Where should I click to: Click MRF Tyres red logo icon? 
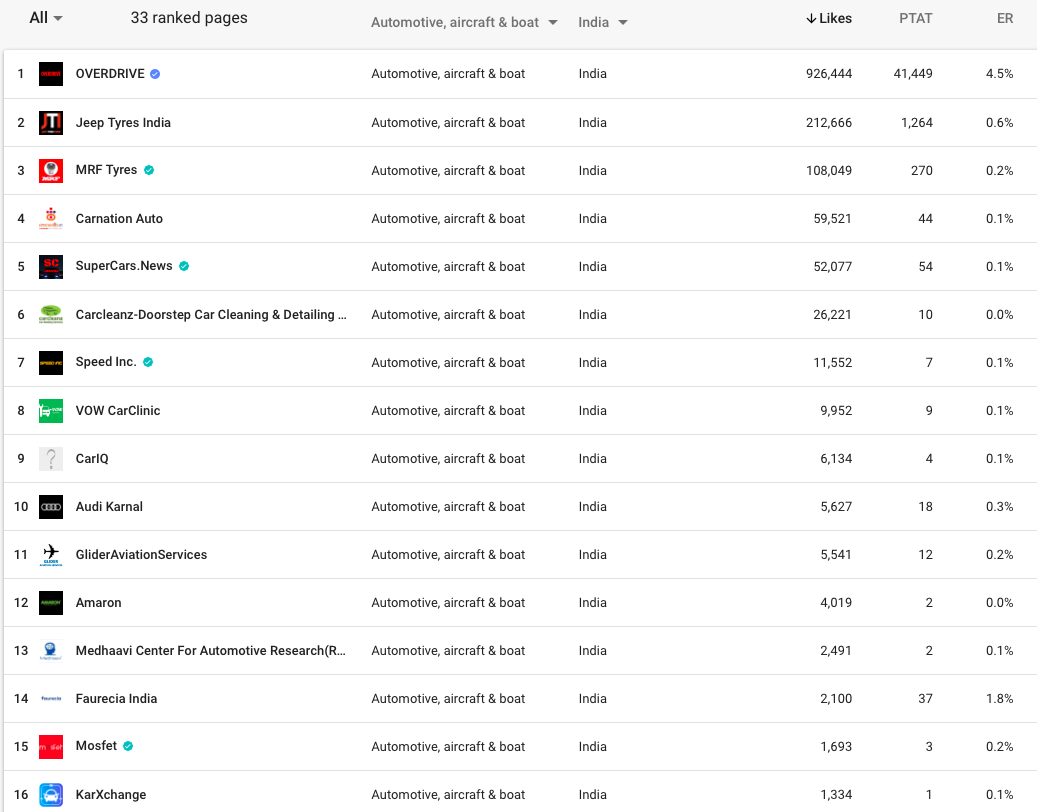click(x=51, y=171)
